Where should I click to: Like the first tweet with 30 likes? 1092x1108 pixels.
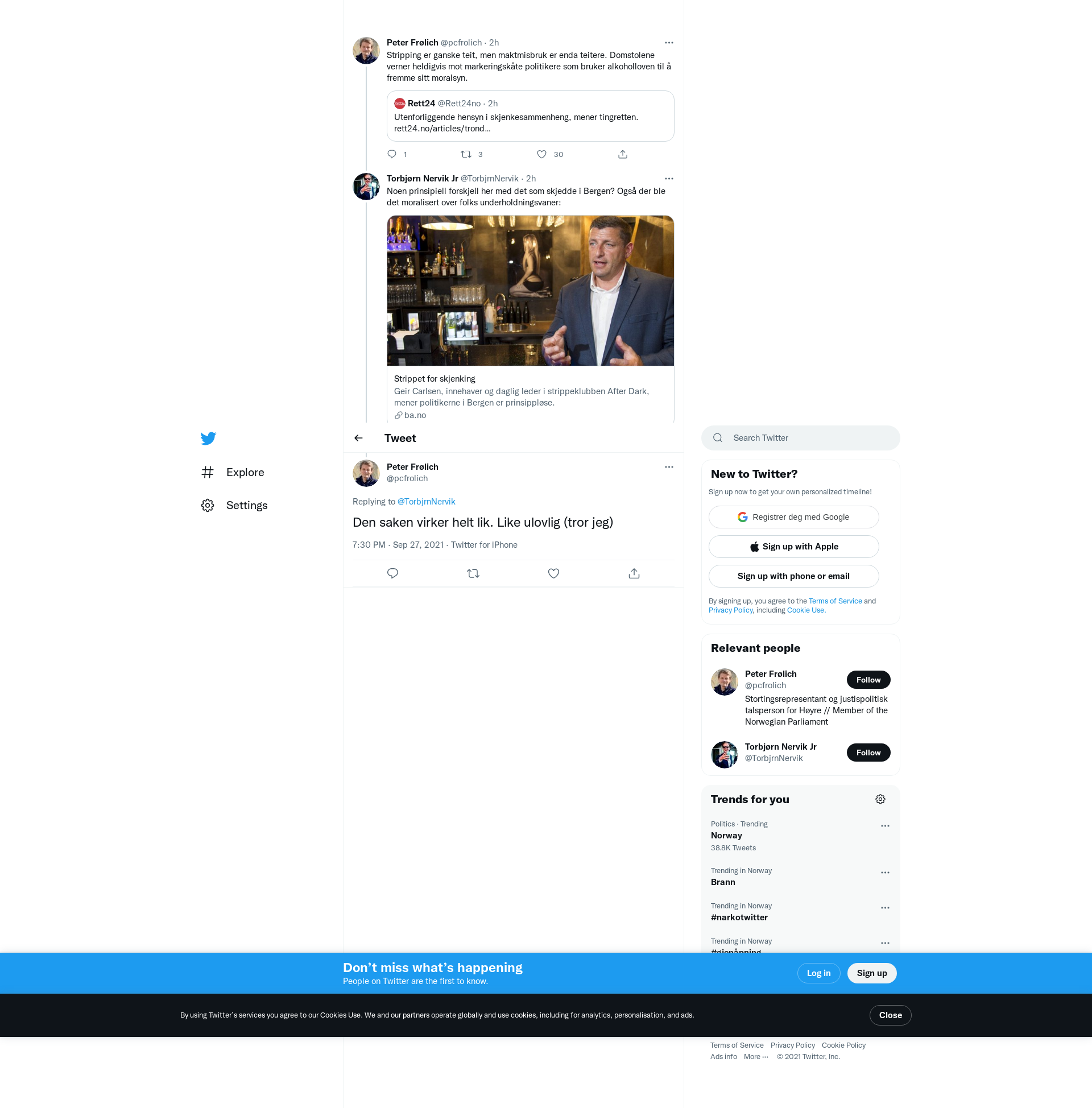(x=542, y=154)
